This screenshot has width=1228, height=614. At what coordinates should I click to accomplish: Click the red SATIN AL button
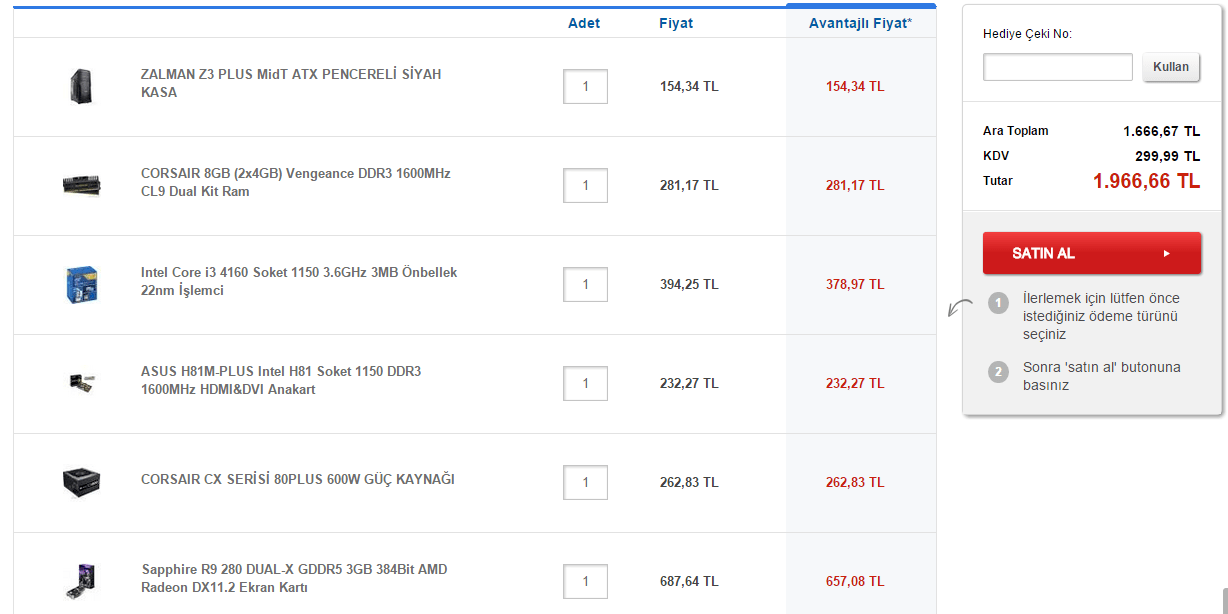tap(1092, 253)
